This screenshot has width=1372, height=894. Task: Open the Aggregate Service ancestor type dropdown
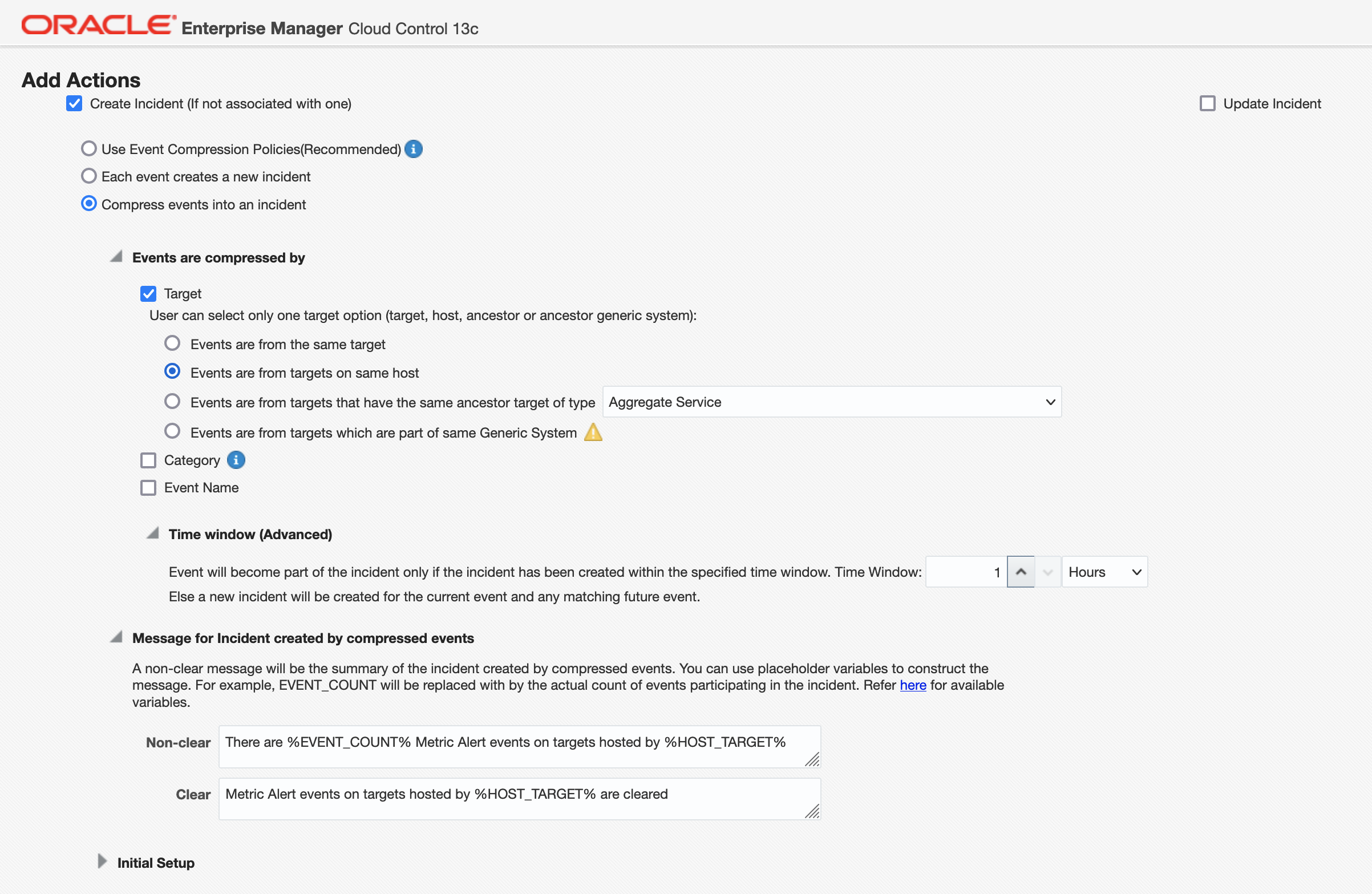click(x=832, y=402)
